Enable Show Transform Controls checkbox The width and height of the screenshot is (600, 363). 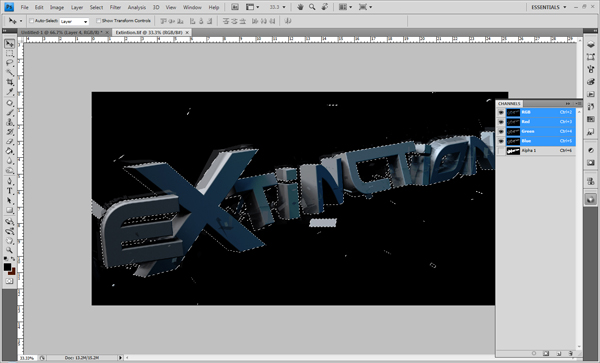coord(98,21)
